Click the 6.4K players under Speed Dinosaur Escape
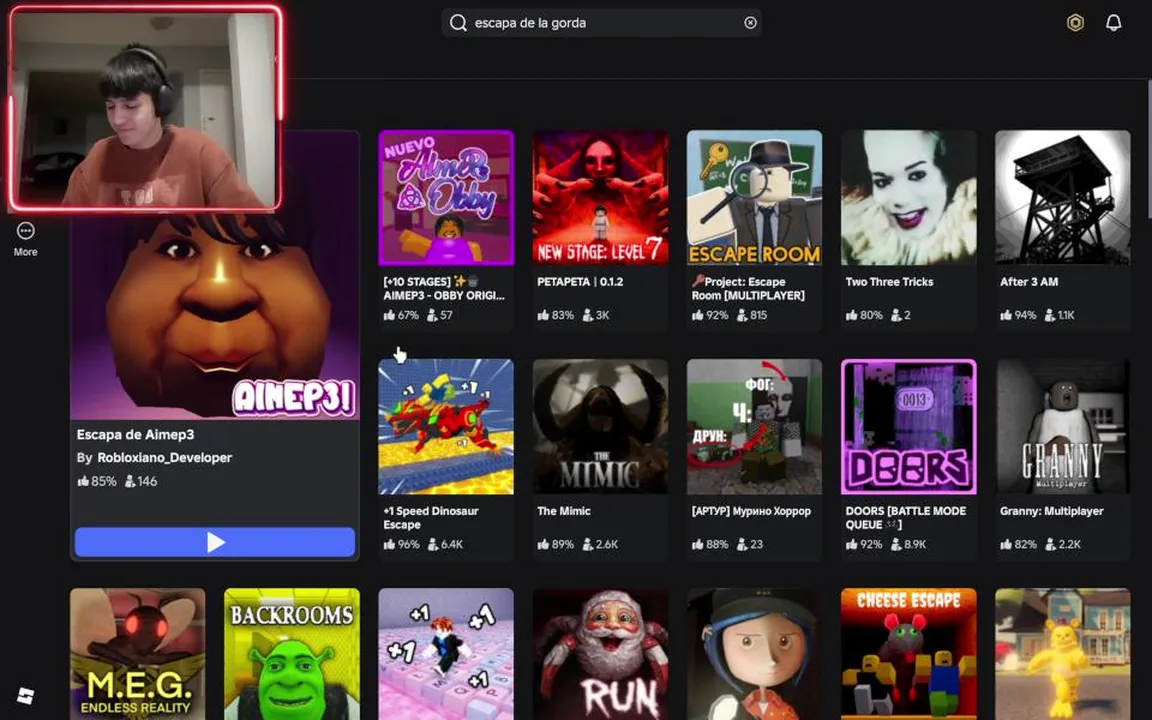1152x720 pixels. tap(446, 544)
